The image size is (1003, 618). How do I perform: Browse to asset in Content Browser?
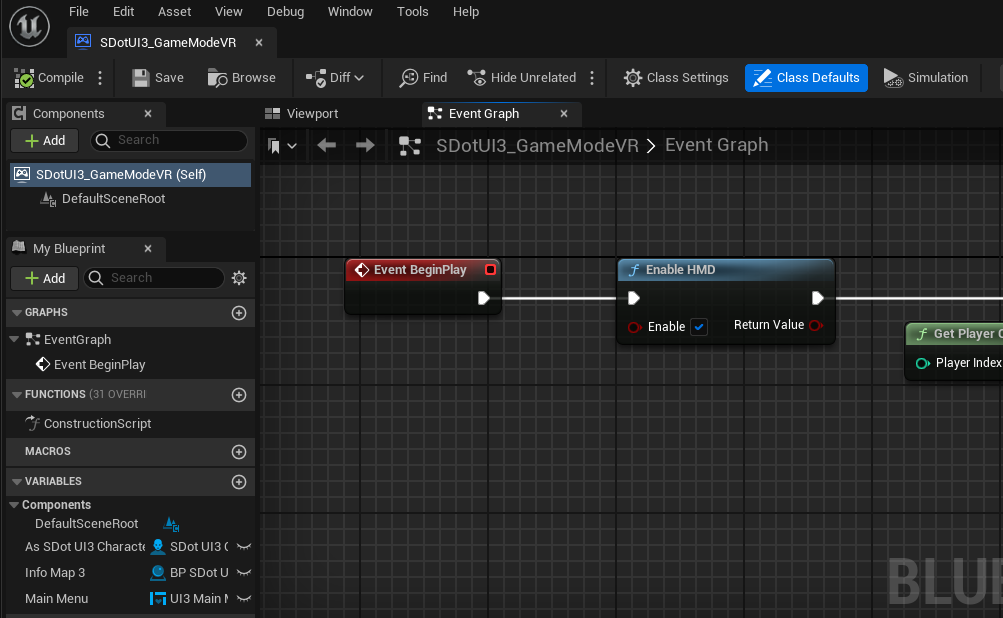(x=242, y=77)
